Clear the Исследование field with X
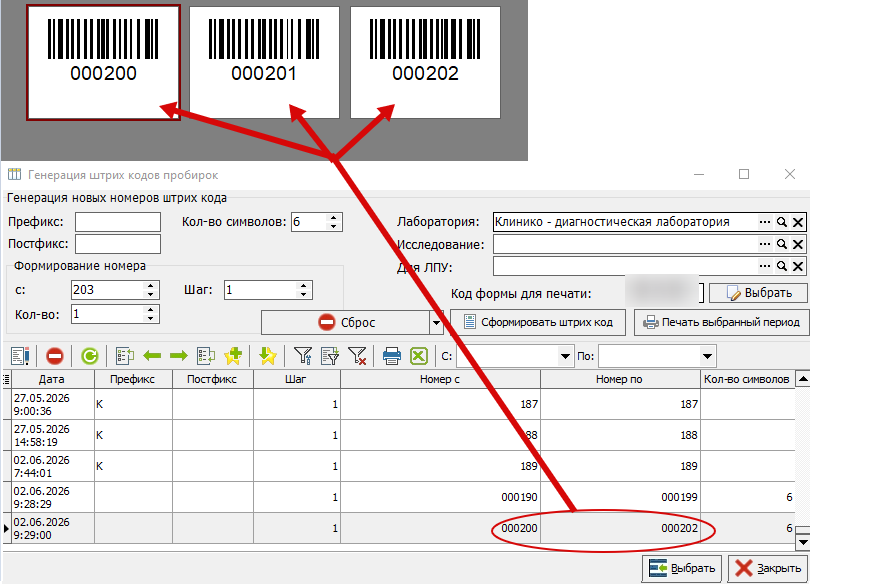The height and width of the screenshot is (584, 880). point(798,244)
